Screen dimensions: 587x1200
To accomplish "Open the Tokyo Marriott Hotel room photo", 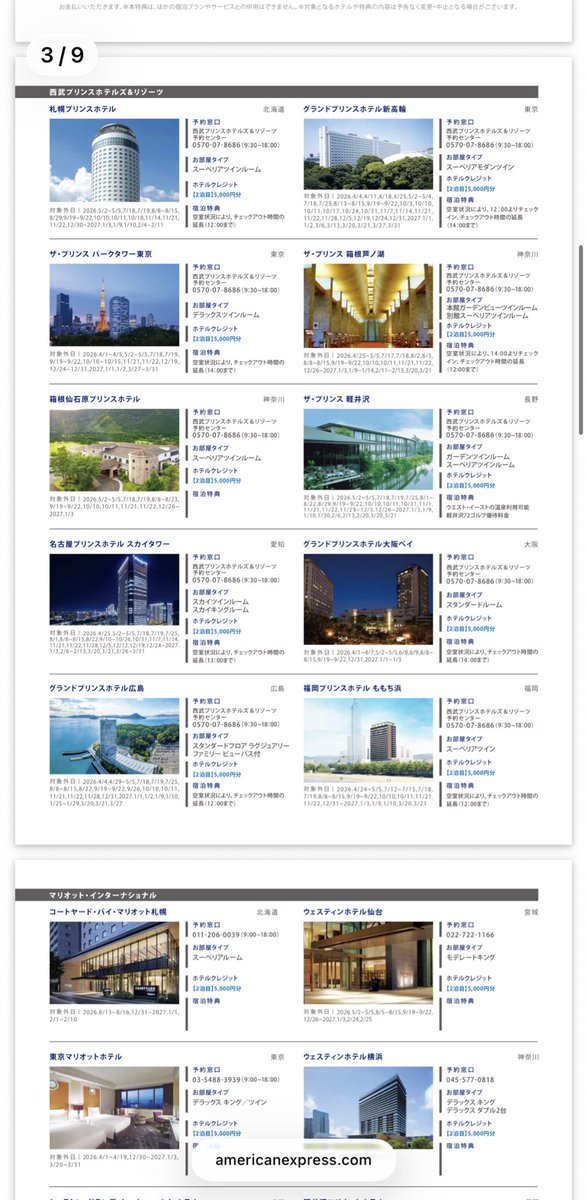I will [115, 1107].
